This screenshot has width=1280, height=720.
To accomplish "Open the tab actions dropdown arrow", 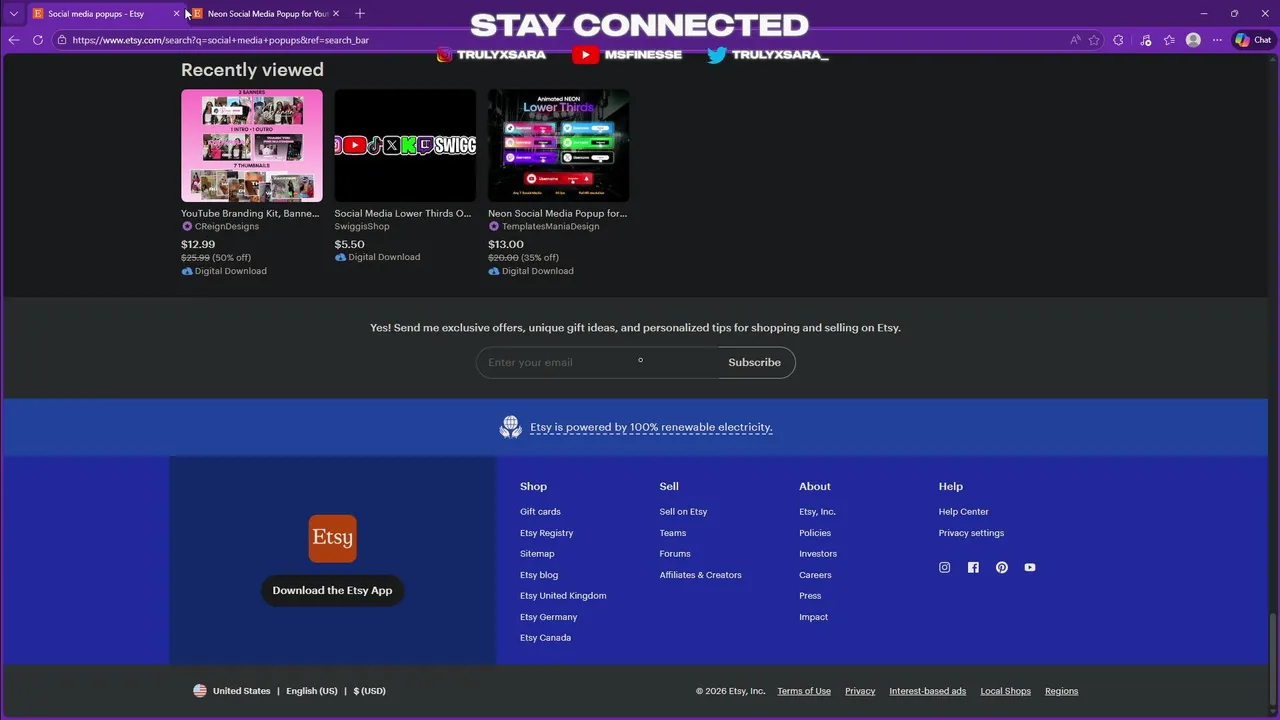I will 13,13.
